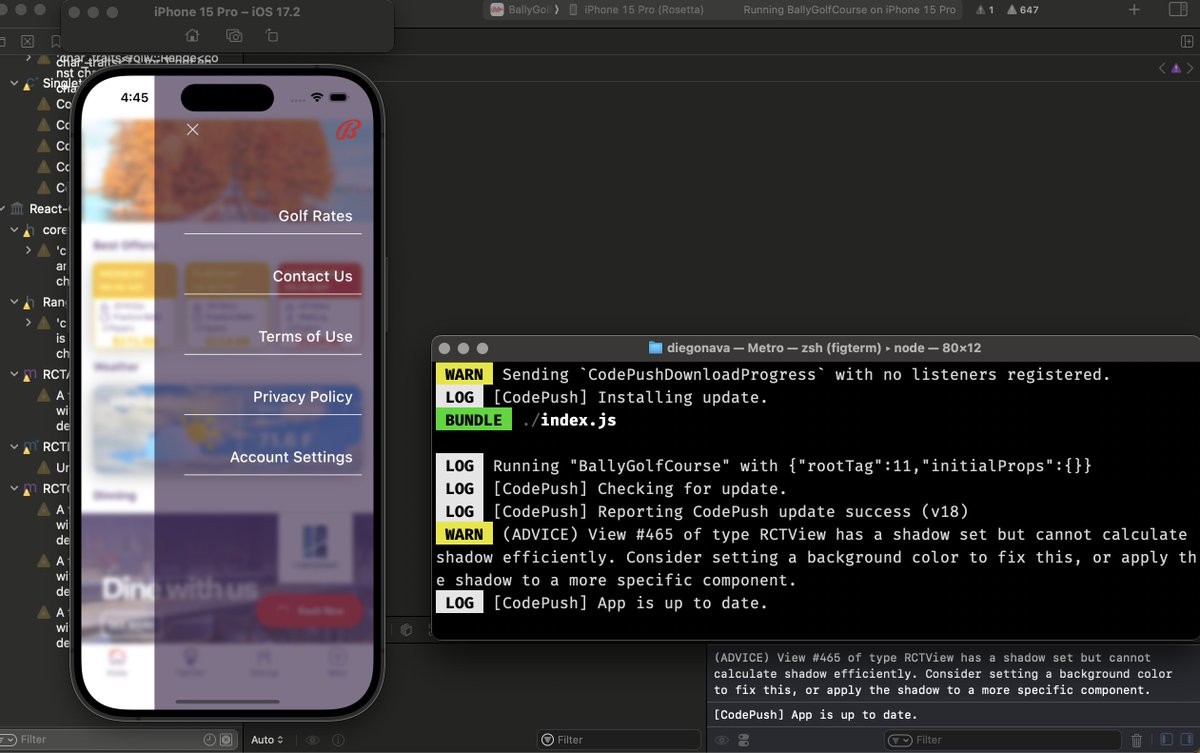Select the Xcode navigator X-box tab icon

(x=27, y=41)
